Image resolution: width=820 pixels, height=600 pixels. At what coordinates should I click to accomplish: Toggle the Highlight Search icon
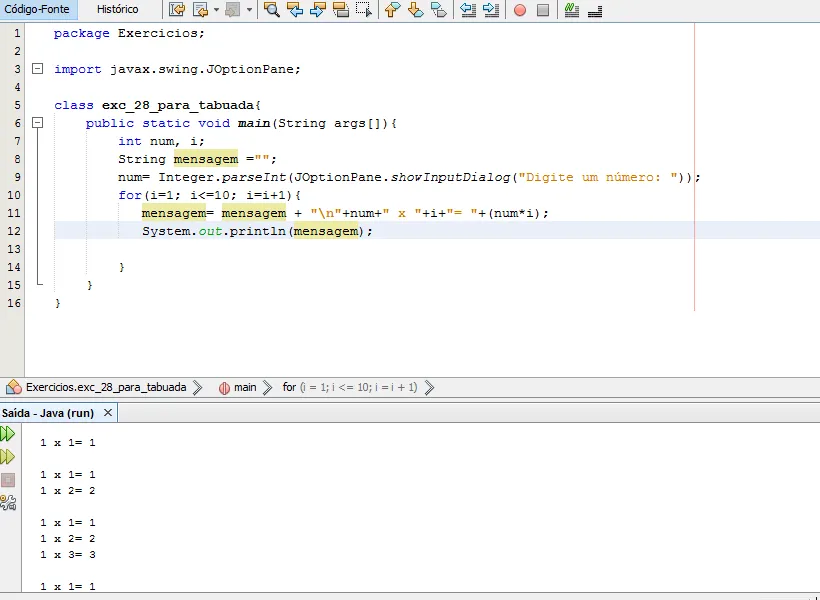click(x=341, y=10)
